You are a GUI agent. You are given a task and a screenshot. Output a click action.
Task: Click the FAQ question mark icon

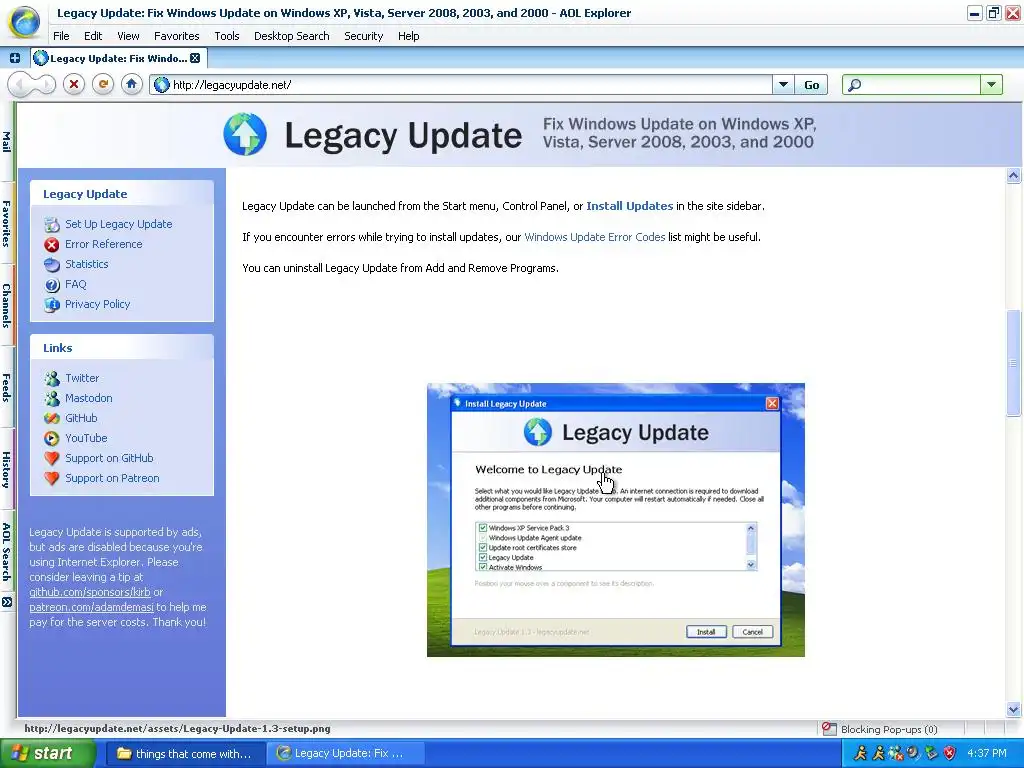pos(52,285)
